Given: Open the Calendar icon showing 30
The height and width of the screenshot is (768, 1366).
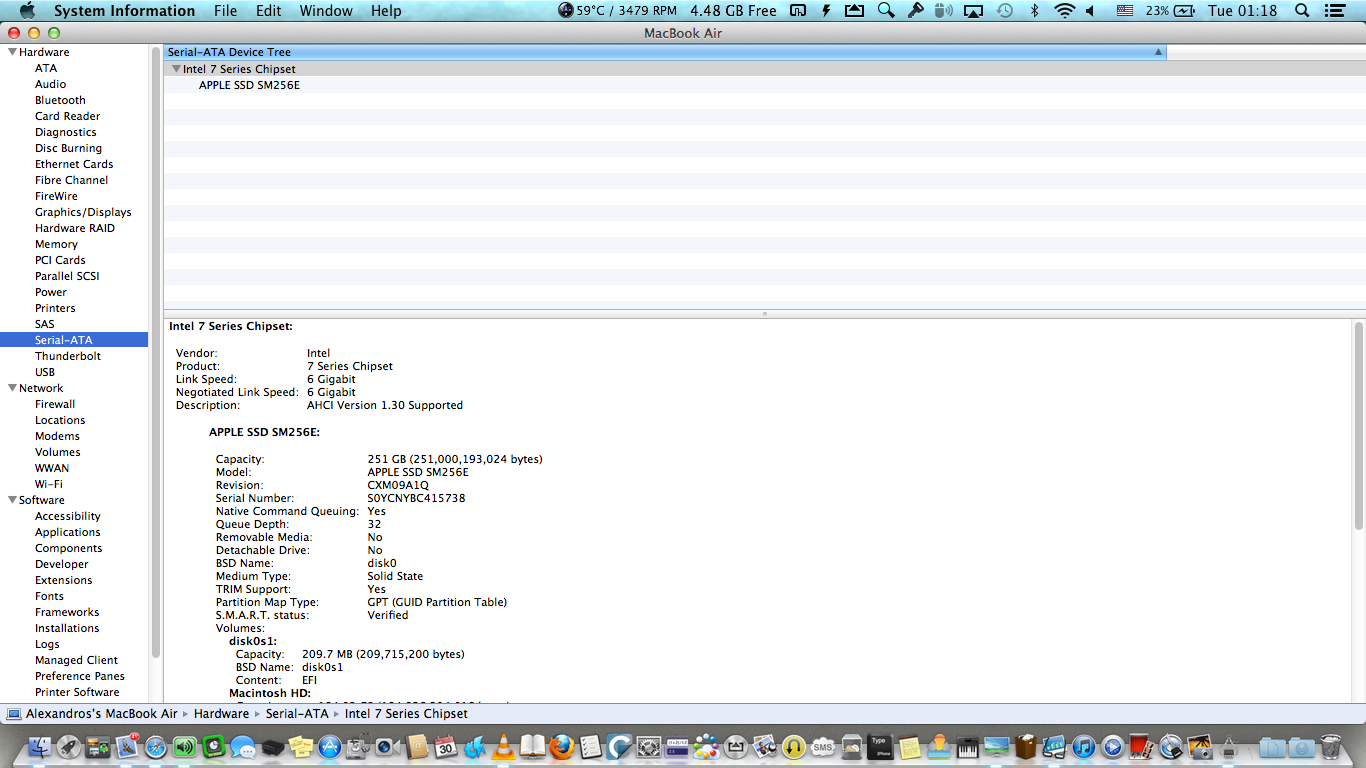Looking at the screenshot, I should [446, 747].
